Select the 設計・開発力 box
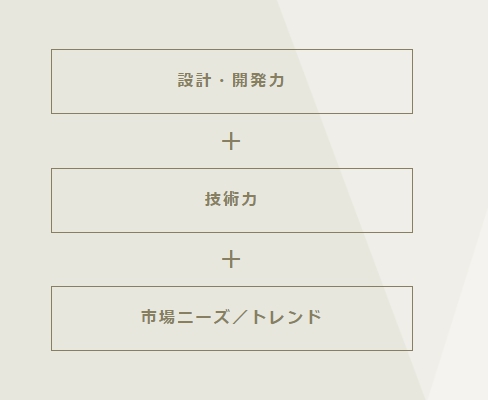 tap(232, 81)
